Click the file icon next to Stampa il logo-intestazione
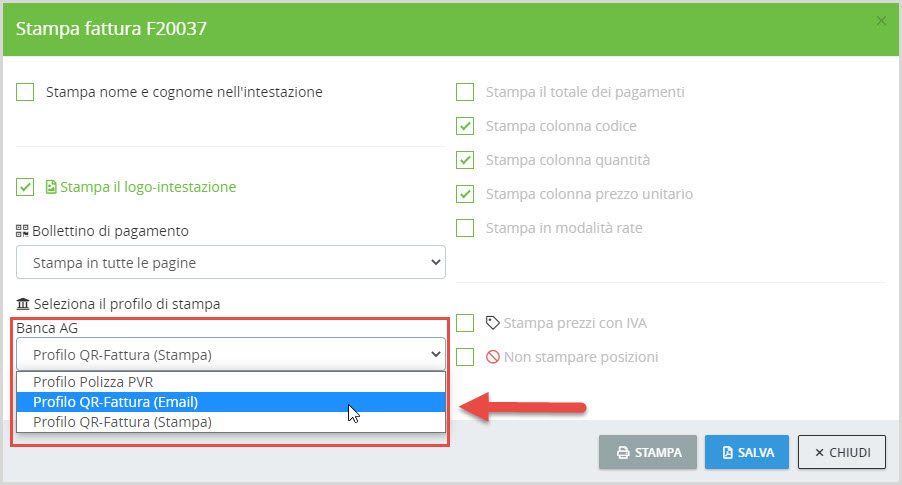Screen dimensions: 902x485 coord(51,187)
